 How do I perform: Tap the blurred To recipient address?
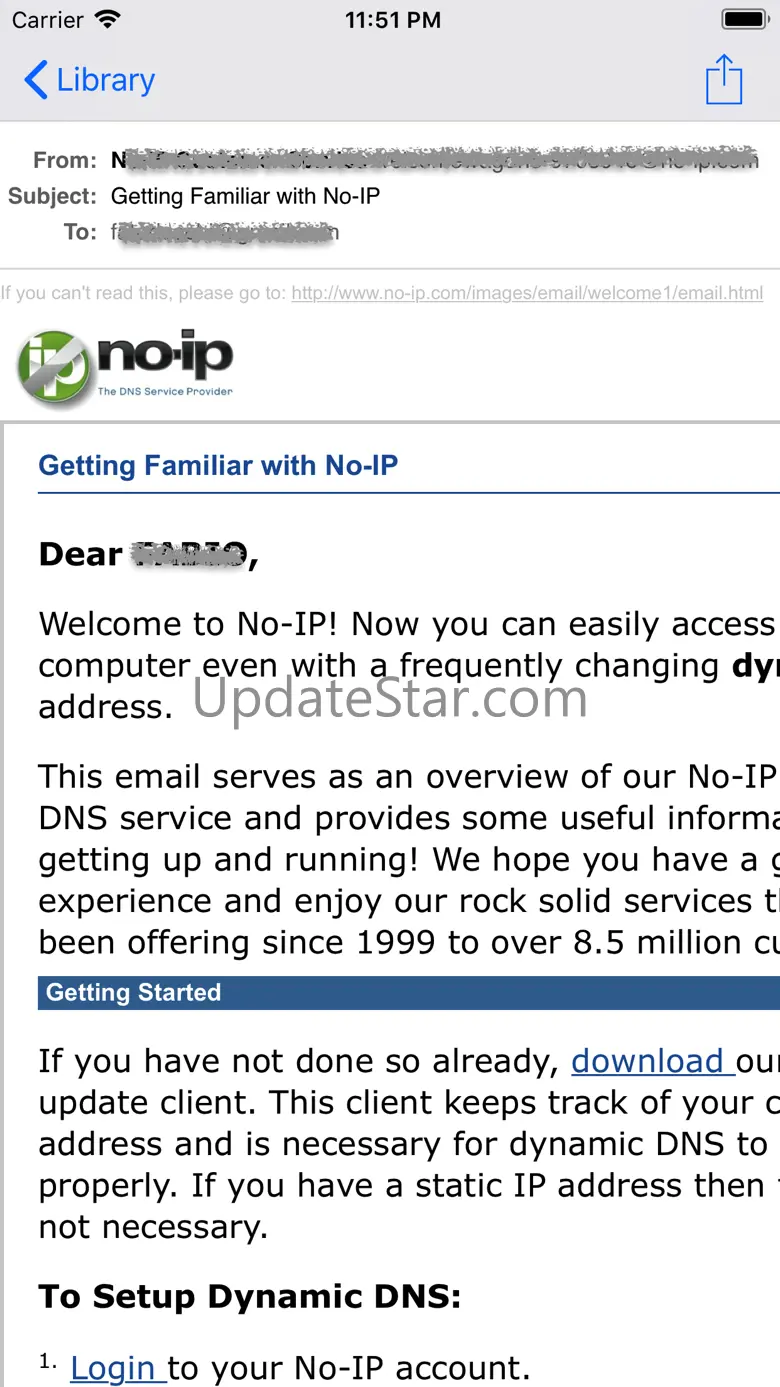click(225, 232)
